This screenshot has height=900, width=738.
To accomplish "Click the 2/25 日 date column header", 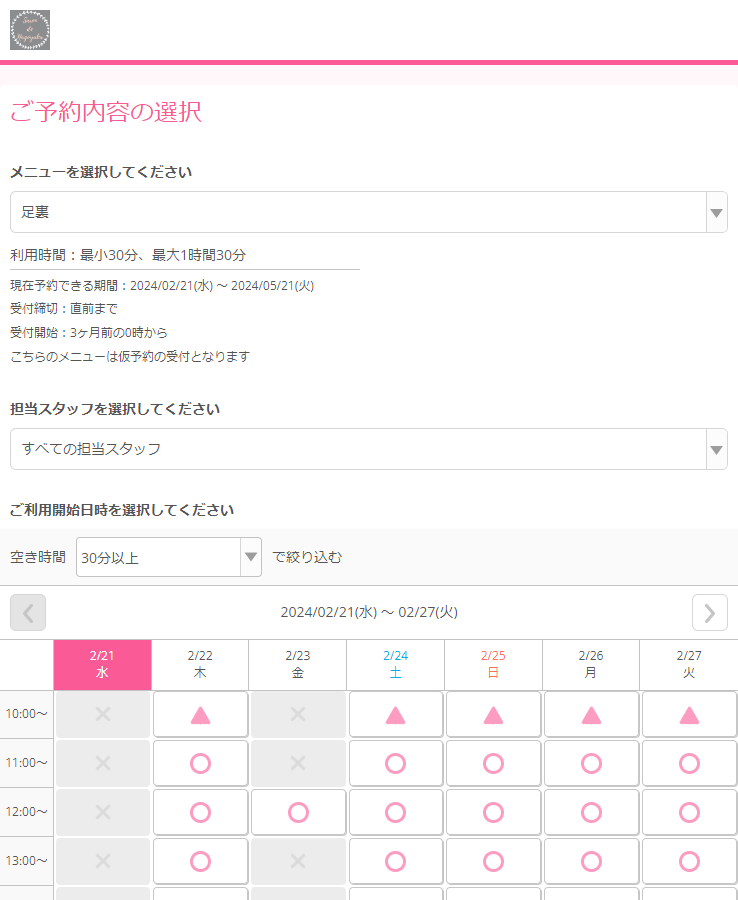I will (493, 664).
